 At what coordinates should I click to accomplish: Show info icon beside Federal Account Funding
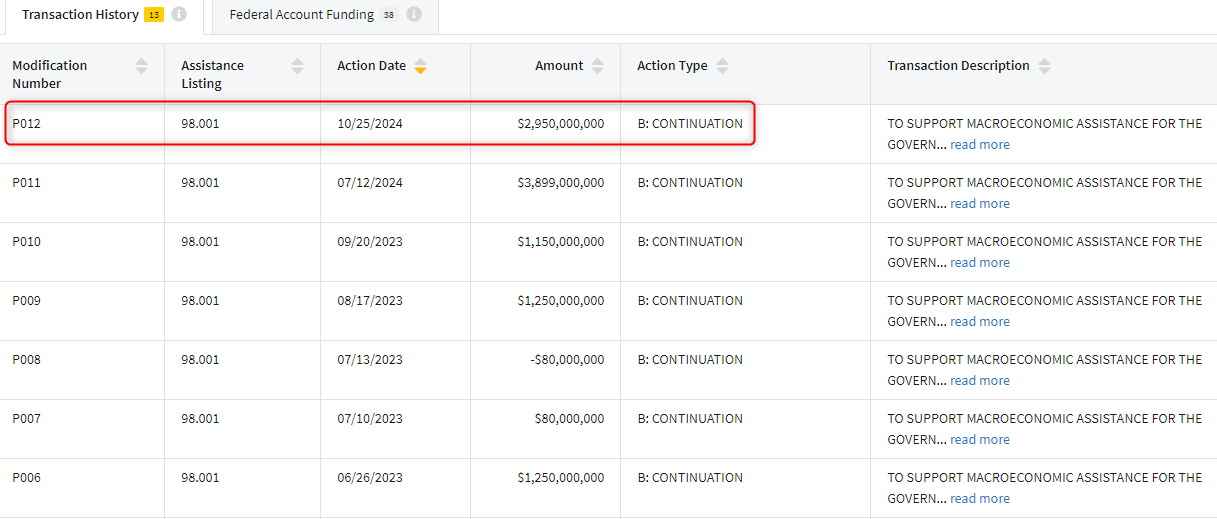pos(414,15)
